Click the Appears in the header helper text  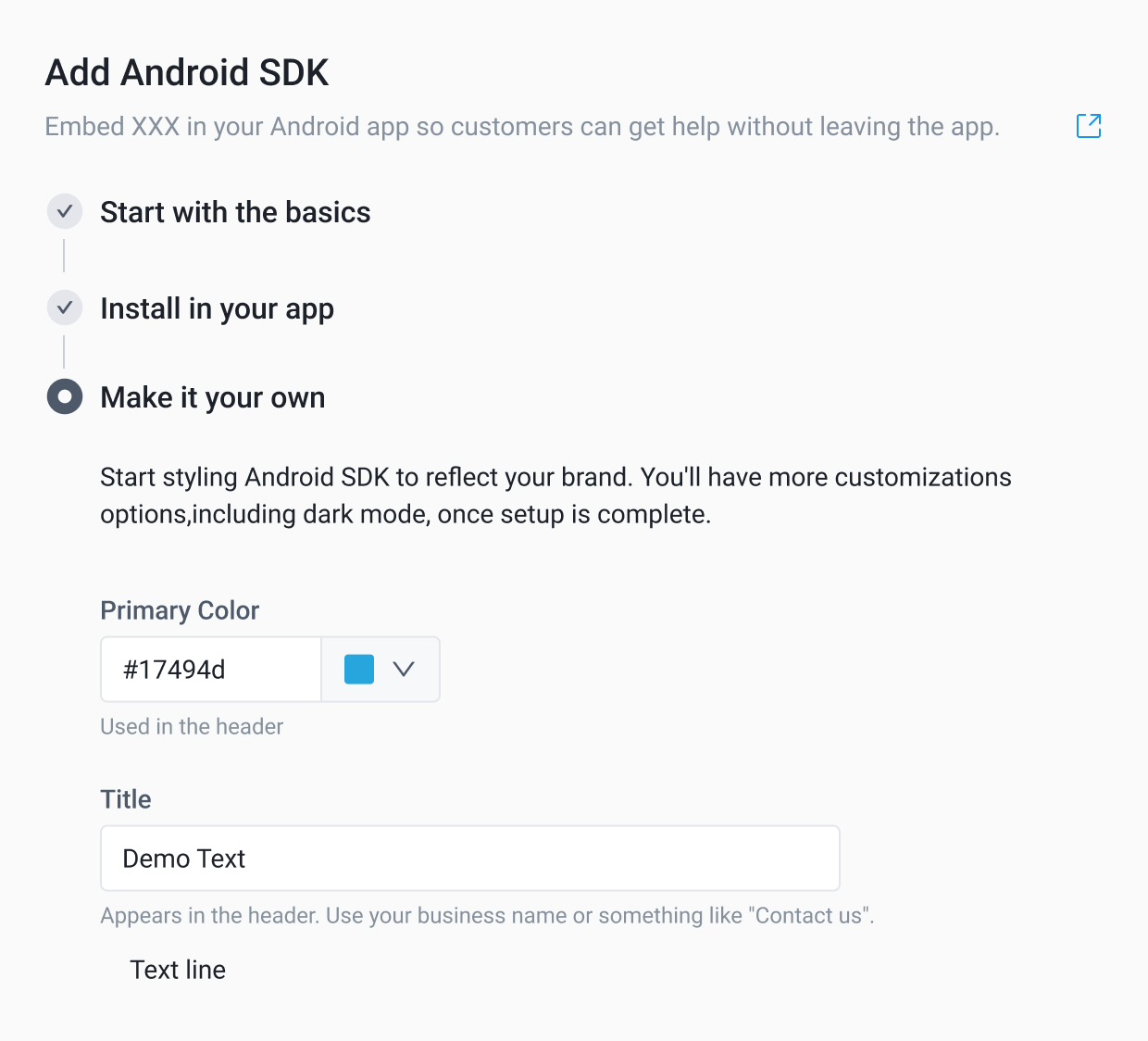tap(487, 916)
